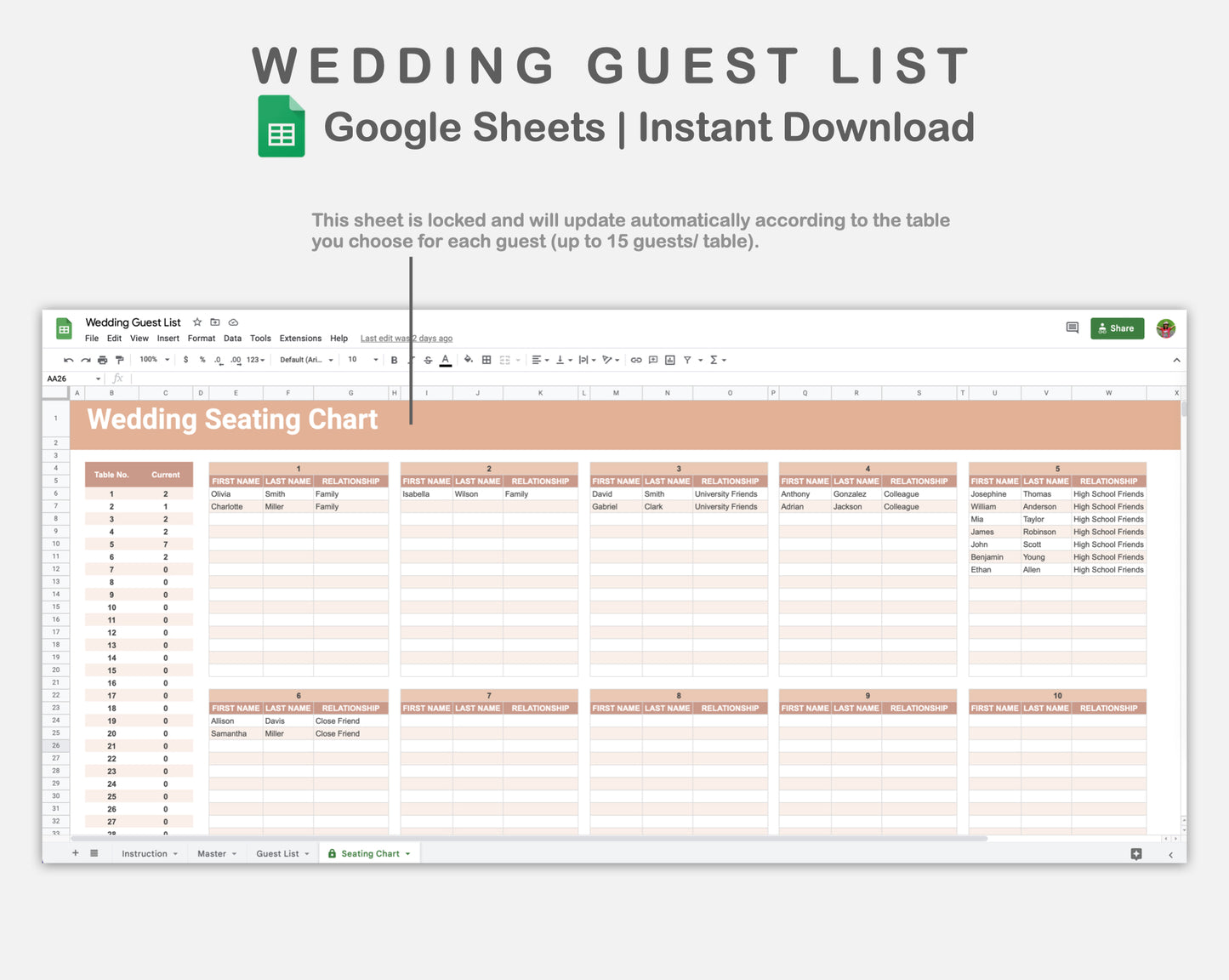The width and height of the screenshot is (1229, 980).
Task: Click the Undo icon in the toolbar
Action: (69, 360)
